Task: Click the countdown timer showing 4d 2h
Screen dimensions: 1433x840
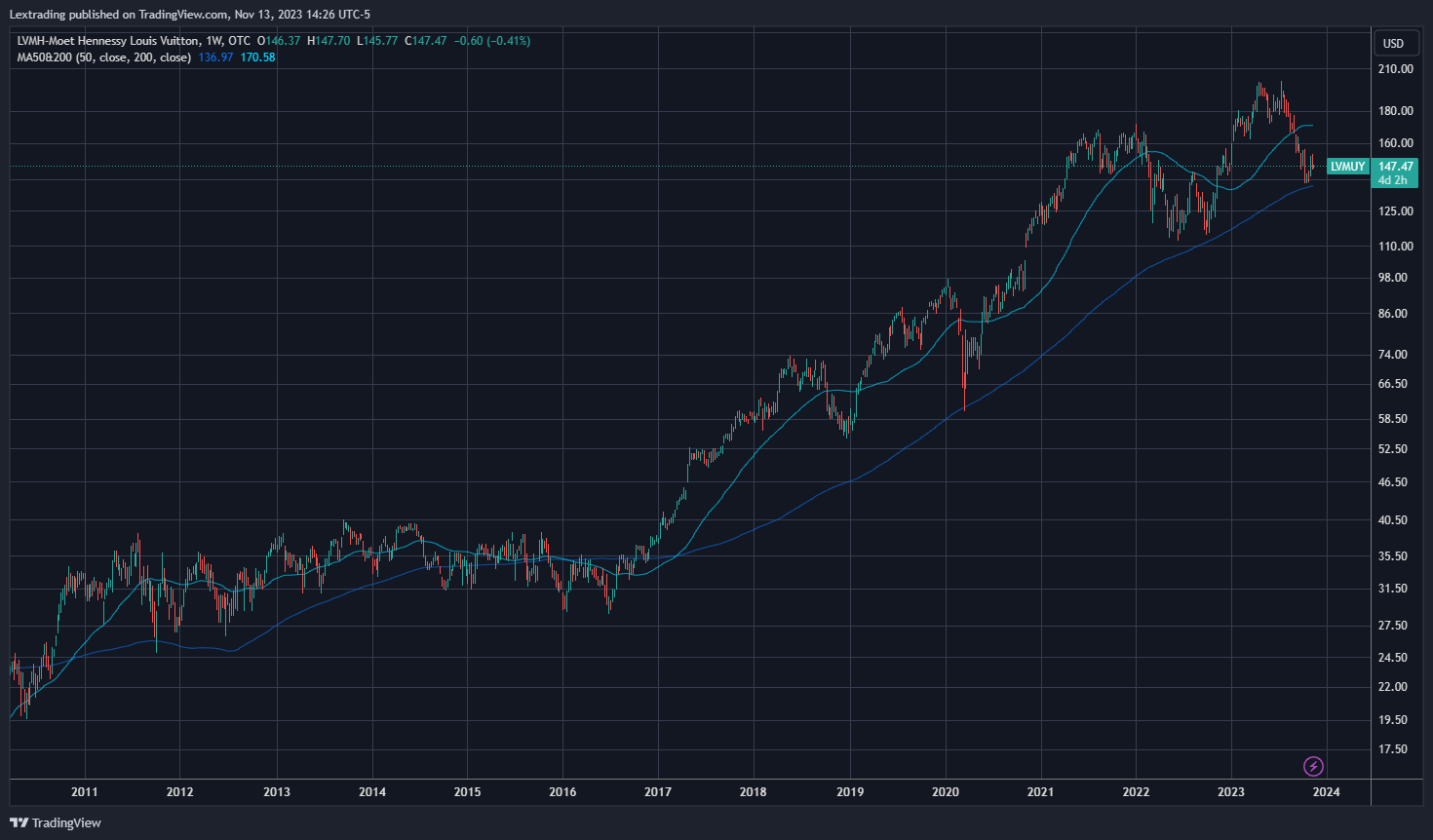Action: coord(1394,179)
